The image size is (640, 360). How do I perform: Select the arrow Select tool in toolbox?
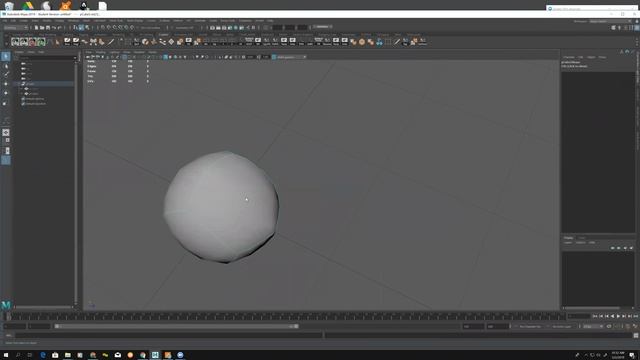(x=6, y=56)
